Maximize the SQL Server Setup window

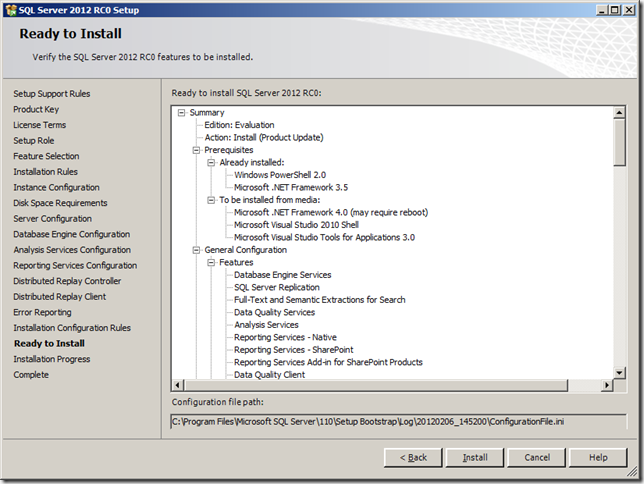[615, 10]
